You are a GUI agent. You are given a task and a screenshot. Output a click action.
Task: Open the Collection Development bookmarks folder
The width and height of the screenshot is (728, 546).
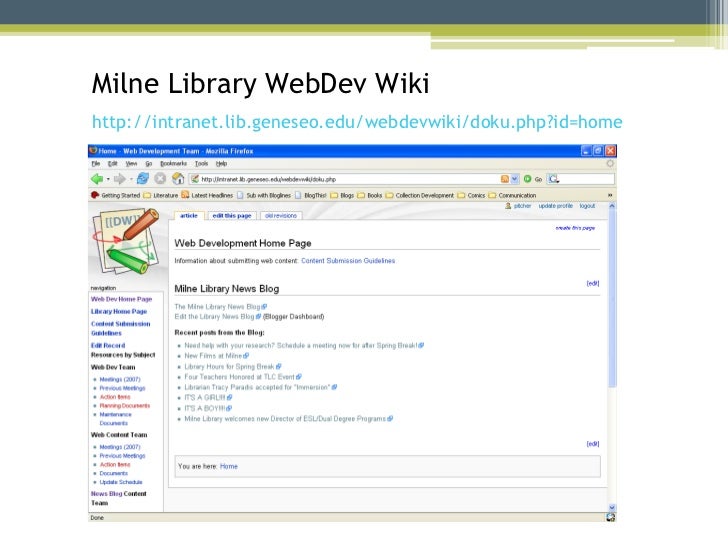point(420,195)
